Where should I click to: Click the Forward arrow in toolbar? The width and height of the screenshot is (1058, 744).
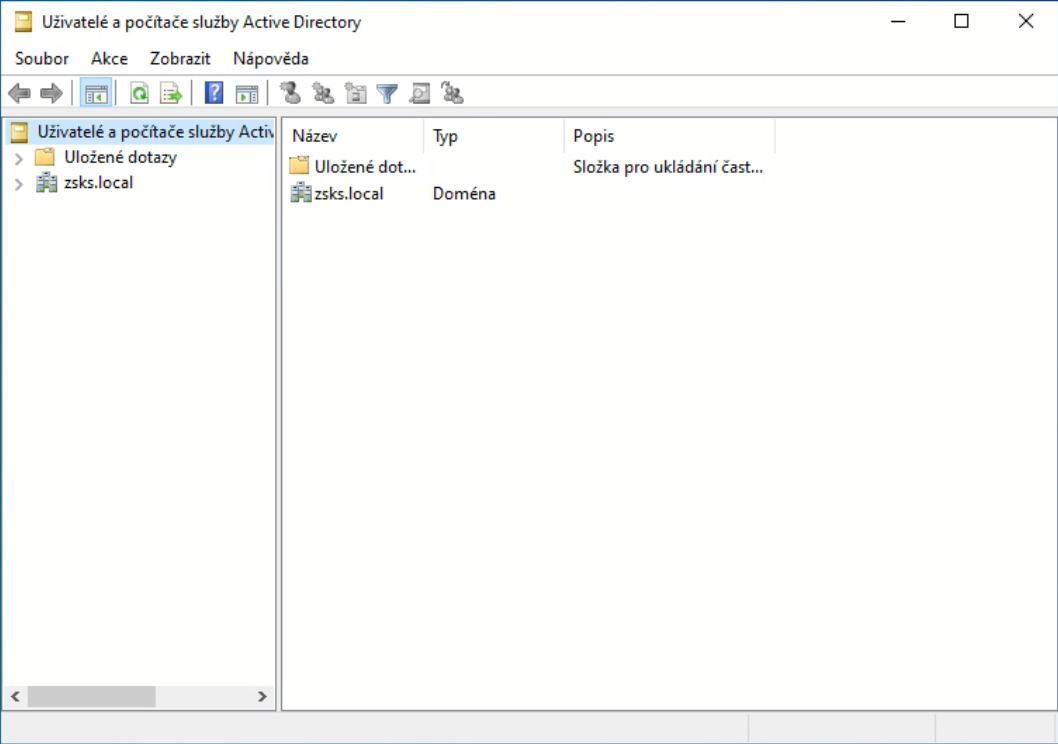pyautogui.click(x=51, y=93)
